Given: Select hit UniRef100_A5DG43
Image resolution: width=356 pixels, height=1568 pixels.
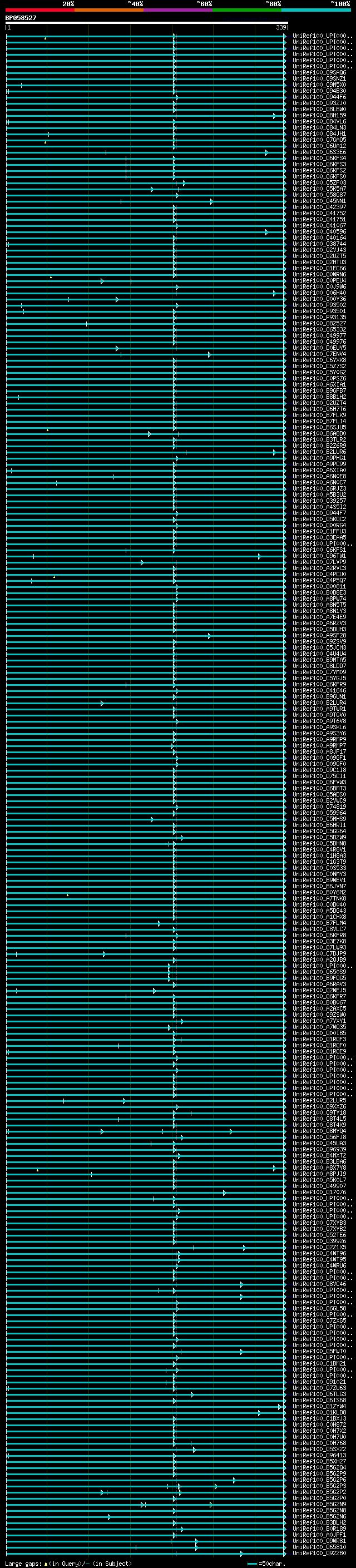Looking at the screenshot, I should point(319,911).
